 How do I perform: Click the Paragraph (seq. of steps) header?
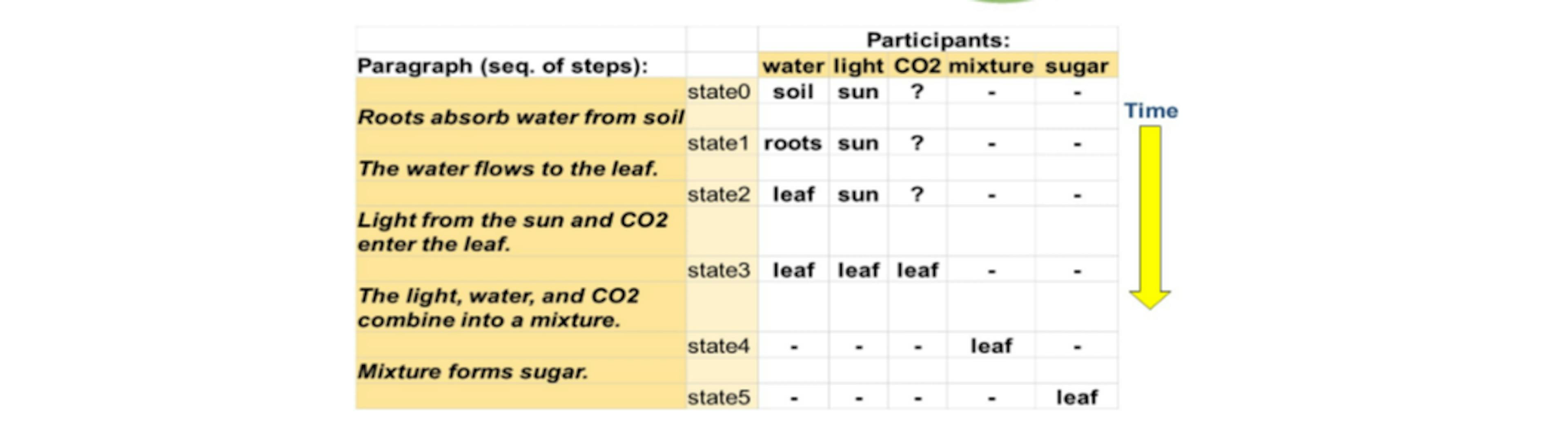pyautogui.click(x=503, y=66)
